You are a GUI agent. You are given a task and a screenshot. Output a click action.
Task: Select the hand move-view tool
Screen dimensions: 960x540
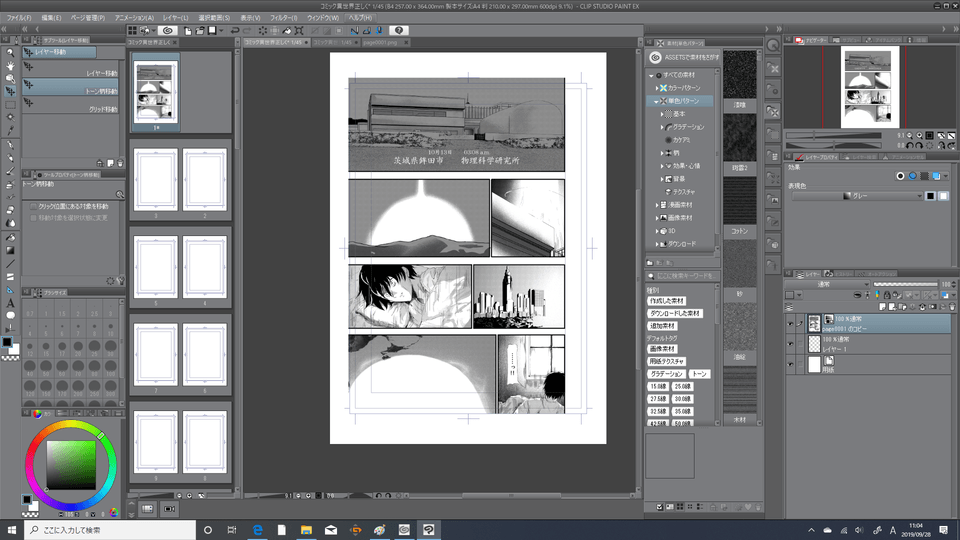click(10, 66)
